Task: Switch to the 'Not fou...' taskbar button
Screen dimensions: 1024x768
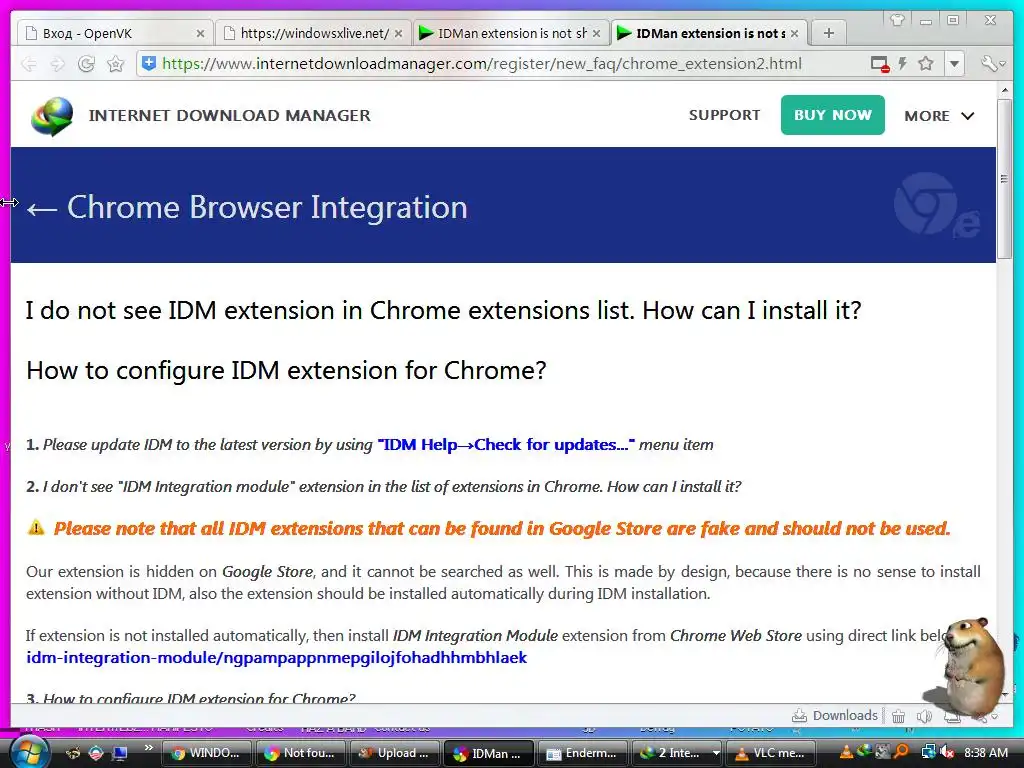Action: coord(300,753)
